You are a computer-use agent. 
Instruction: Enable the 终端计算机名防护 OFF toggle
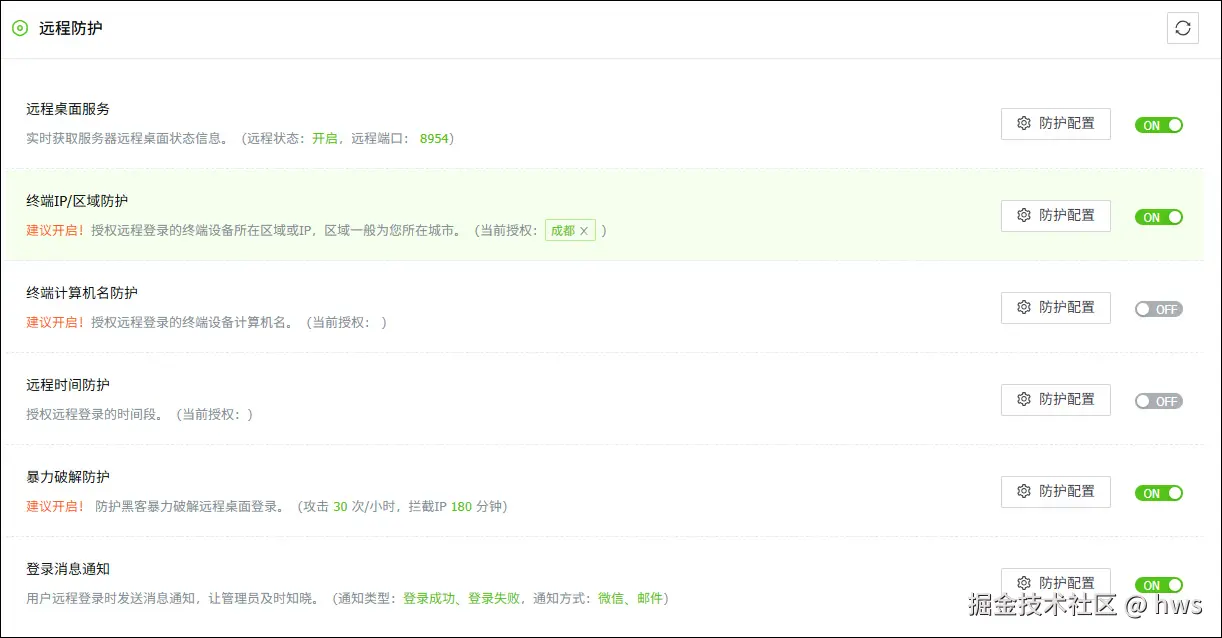(x=1158, y=309)
